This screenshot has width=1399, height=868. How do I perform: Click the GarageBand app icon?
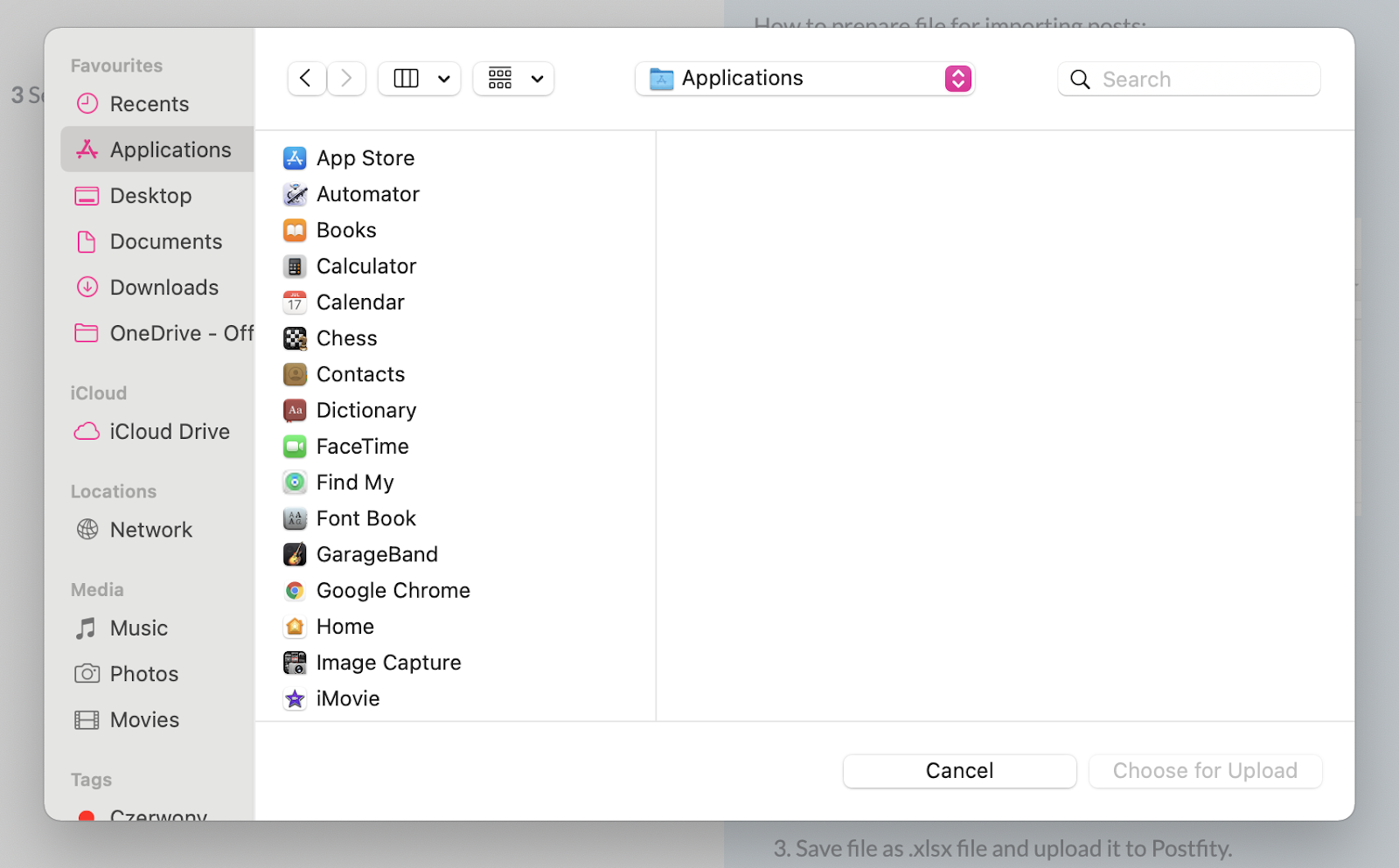pos(295,554)
